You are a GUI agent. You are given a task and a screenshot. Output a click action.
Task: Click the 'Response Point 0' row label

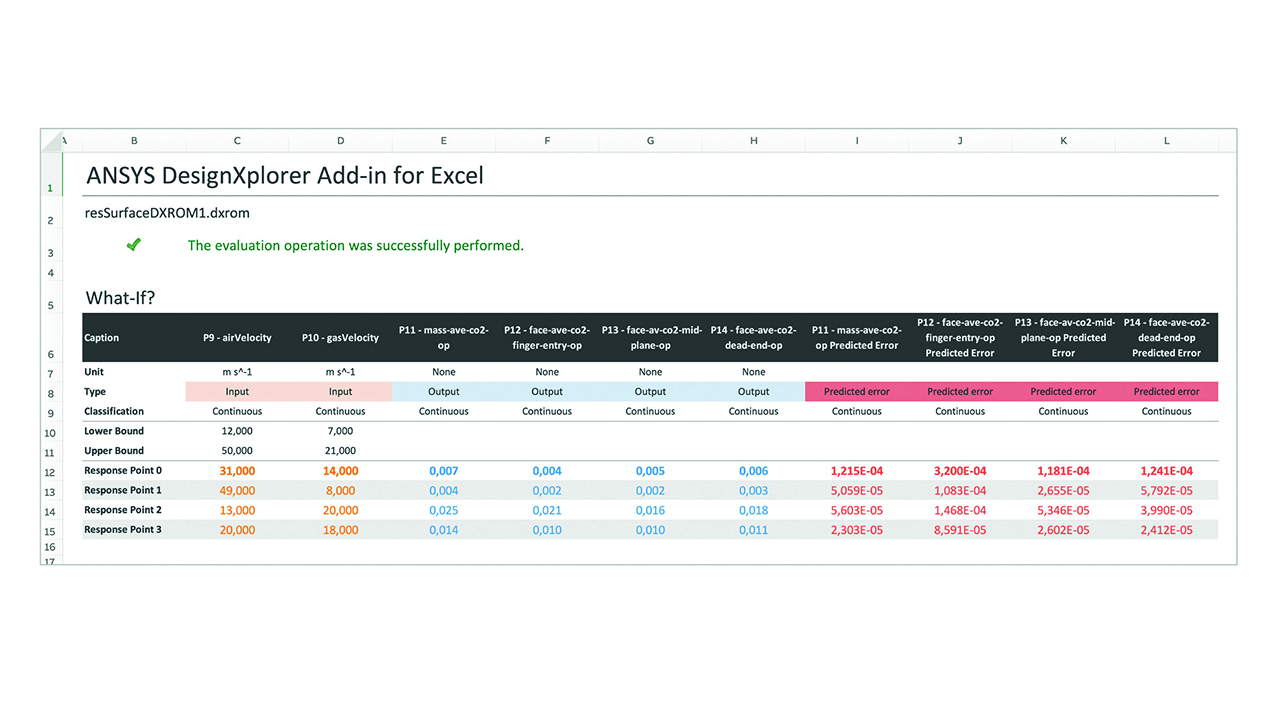(x=123, y=471)
